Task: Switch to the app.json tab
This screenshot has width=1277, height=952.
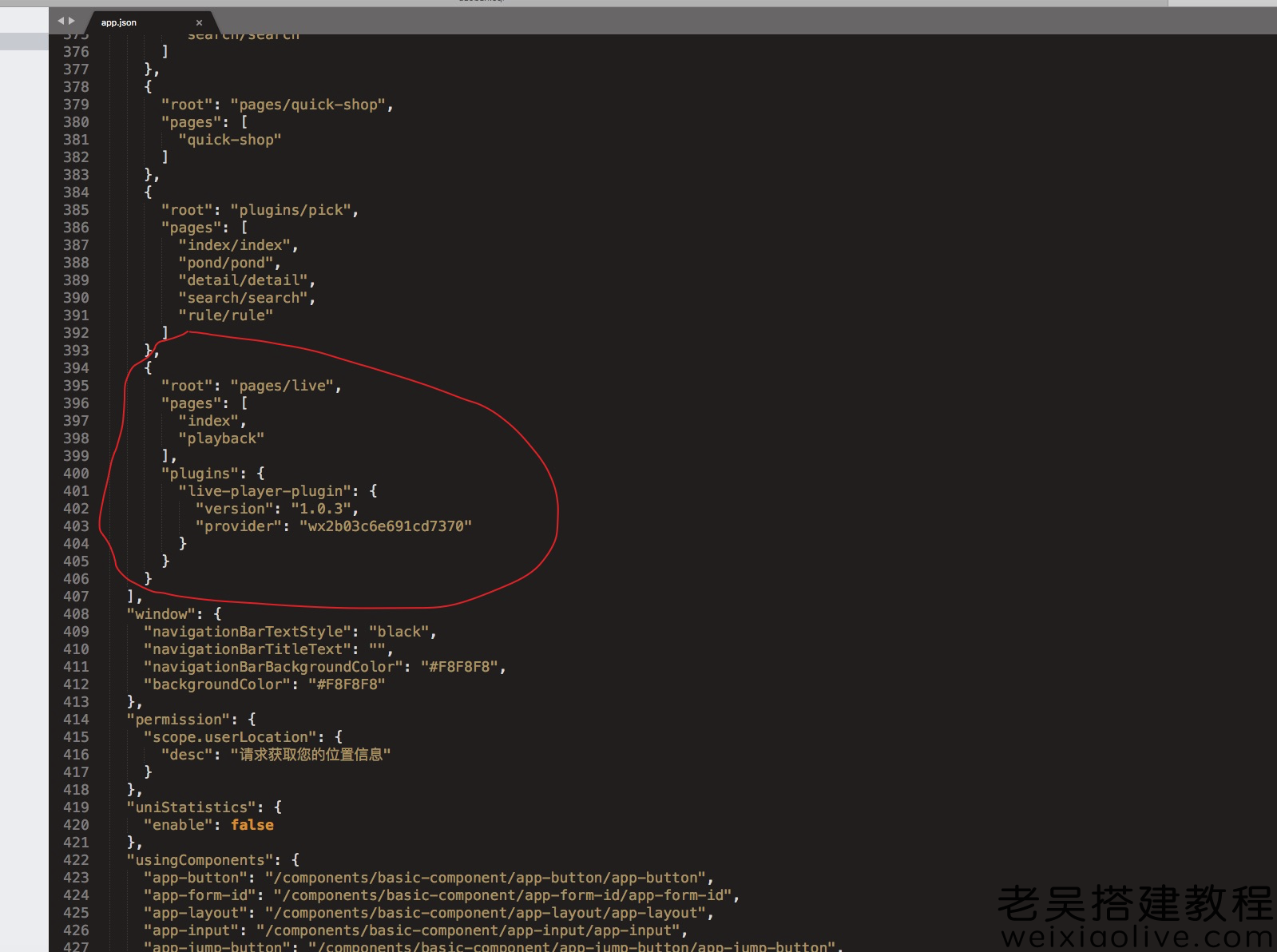Action: [119, 22]
